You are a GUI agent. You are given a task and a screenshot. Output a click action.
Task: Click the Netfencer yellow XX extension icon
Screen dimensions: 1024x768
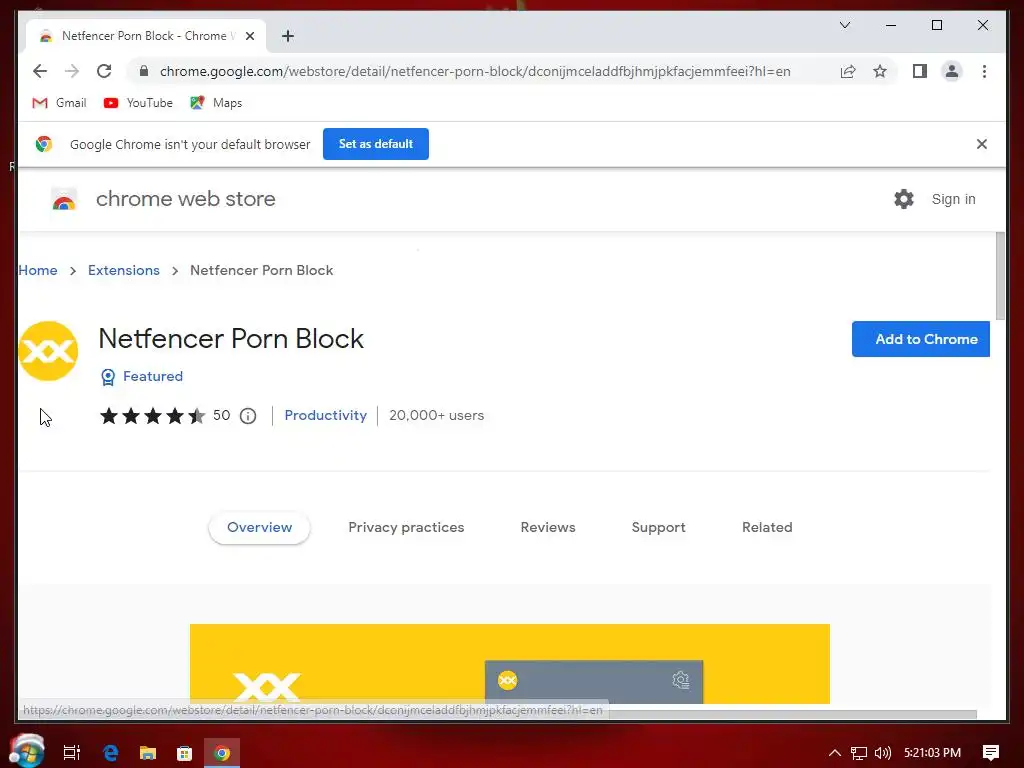(48, 351)
